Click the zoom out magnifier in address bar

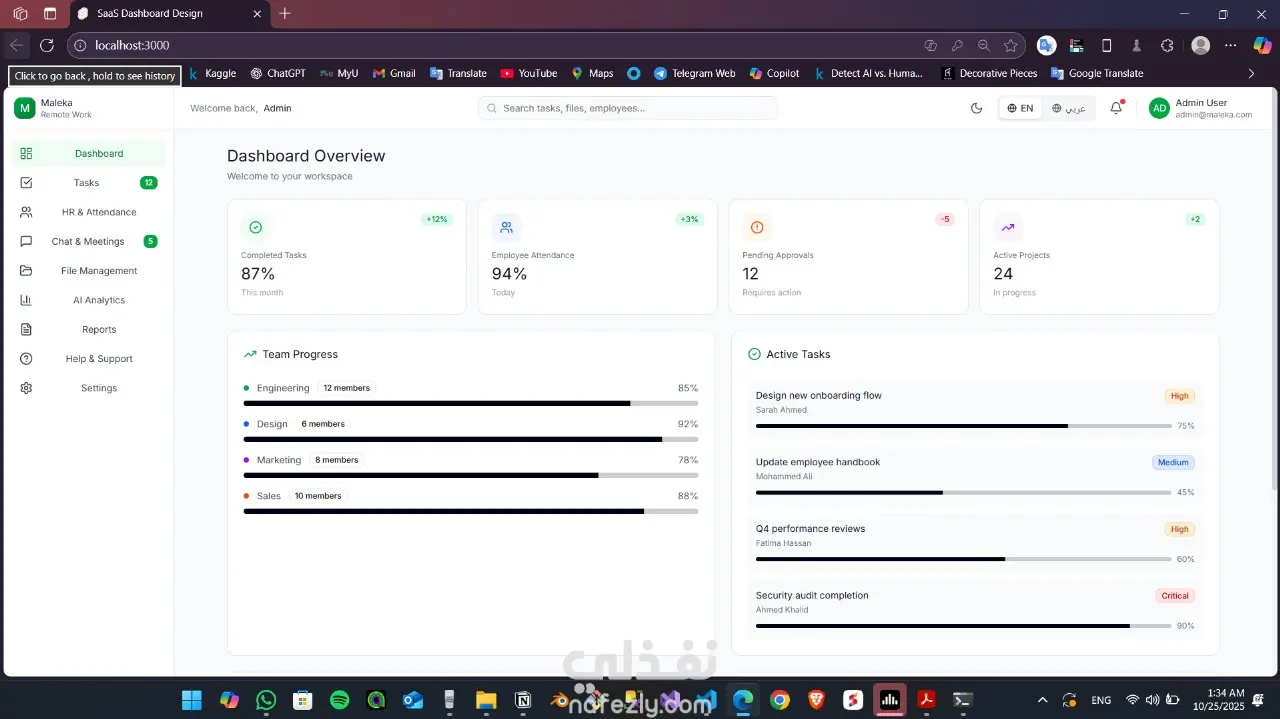coord(984,45)
